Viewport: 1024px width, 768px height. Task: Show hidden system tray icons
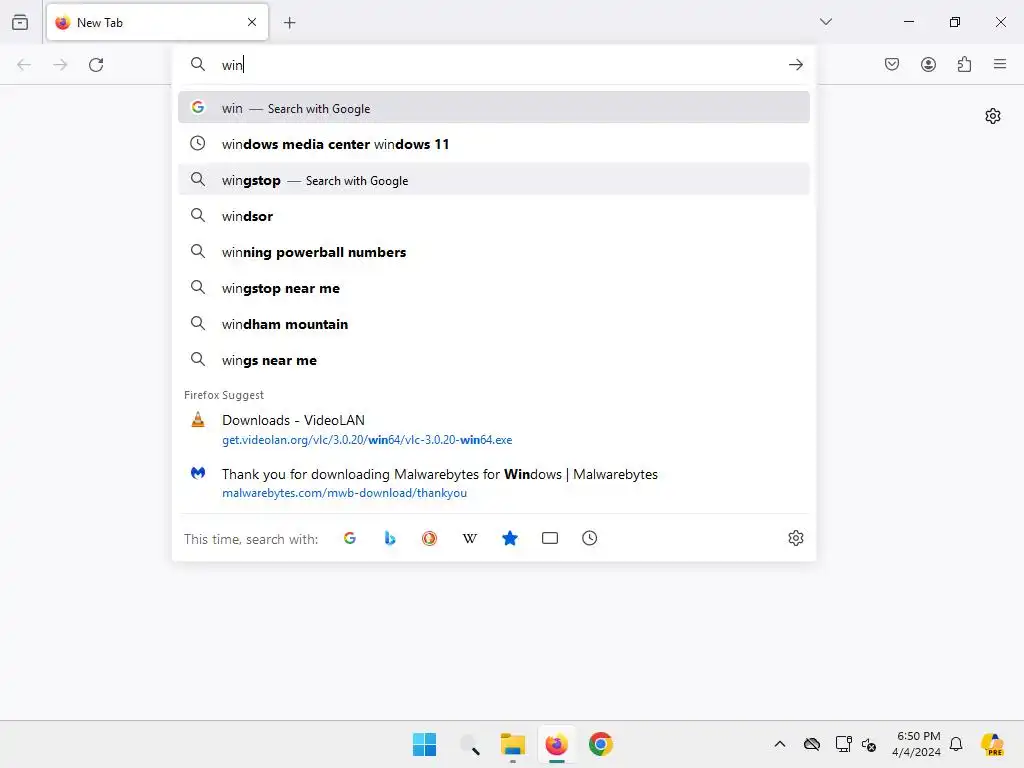tap(780, 744)
